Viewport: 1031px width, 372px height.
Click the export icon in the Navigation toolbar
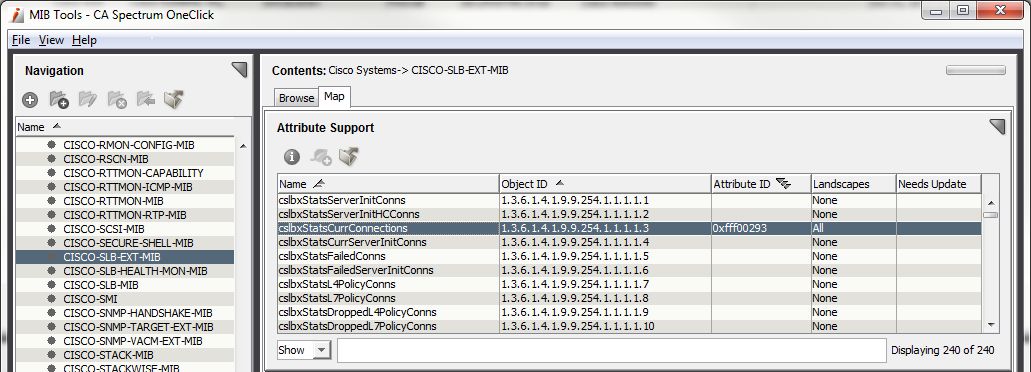pyautogui.click(x=174, y=99)
